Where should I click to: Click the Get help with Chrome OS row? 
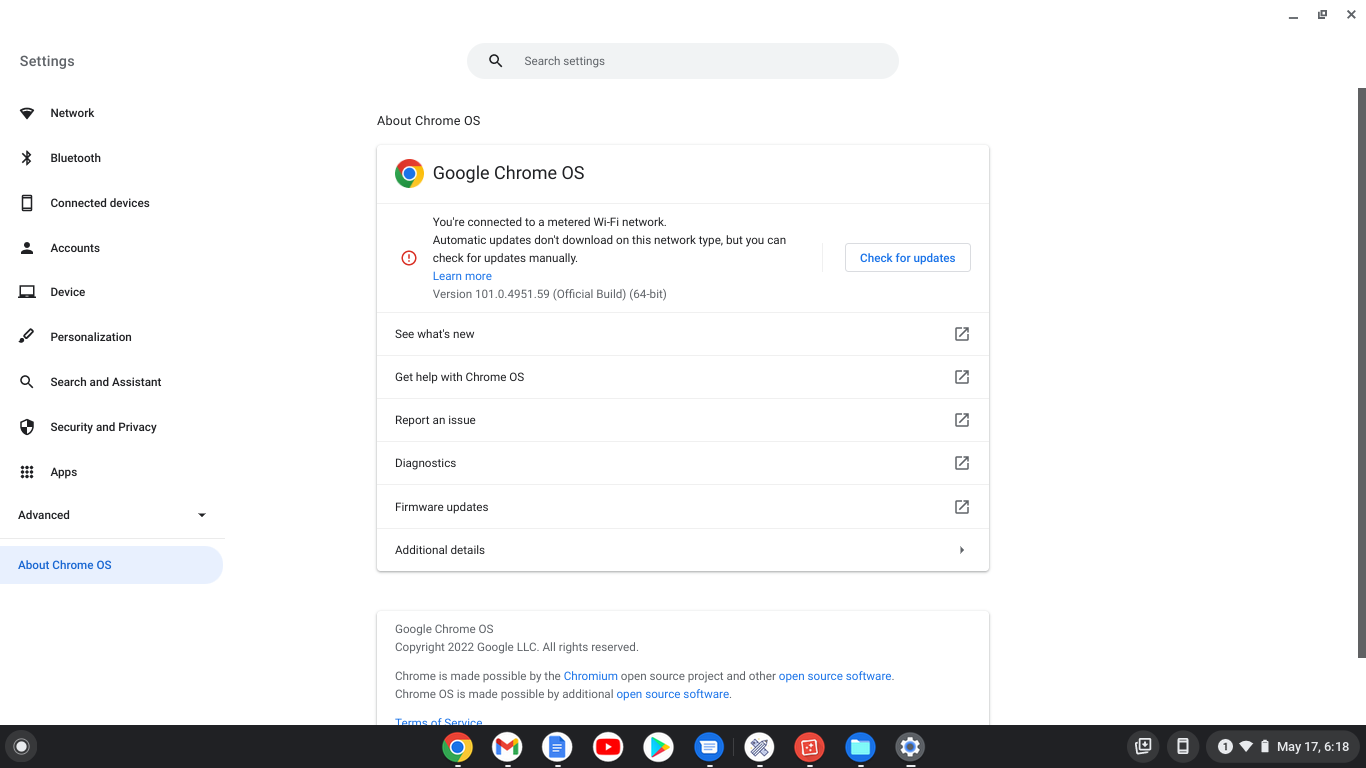pyautogui.click(x=683, y=377)
